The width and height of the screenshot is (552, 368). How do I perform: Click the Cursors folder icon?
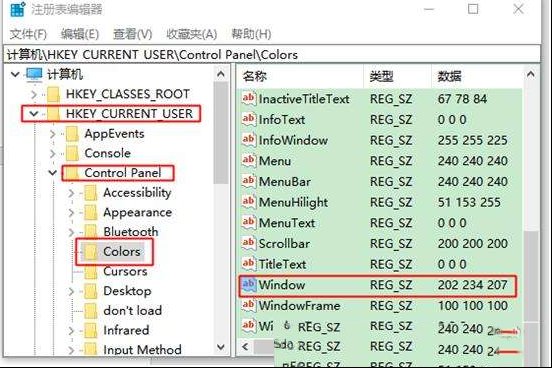[x=91, y=272]
